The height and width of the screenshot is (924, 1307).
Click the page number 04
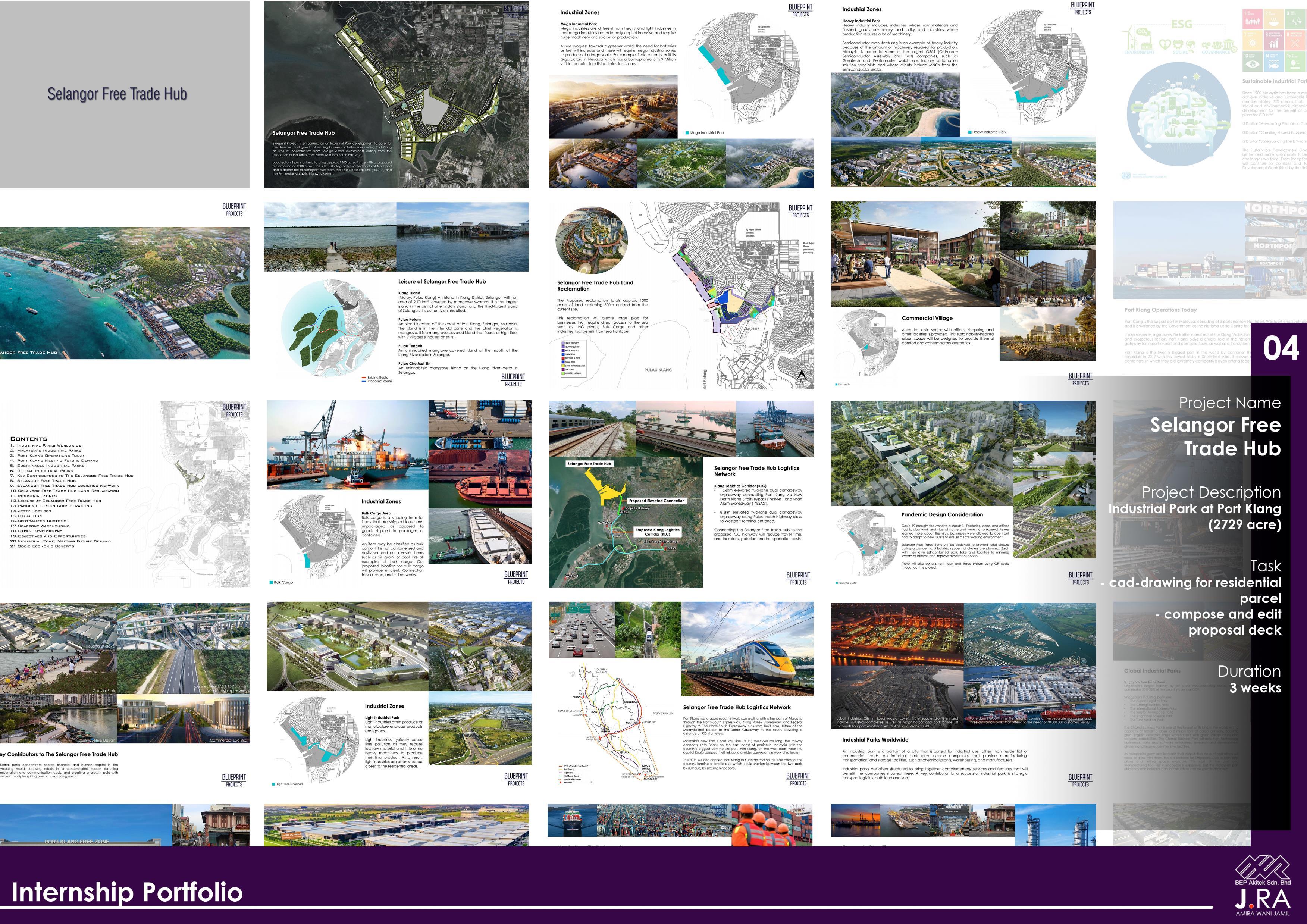(1281, 348)
